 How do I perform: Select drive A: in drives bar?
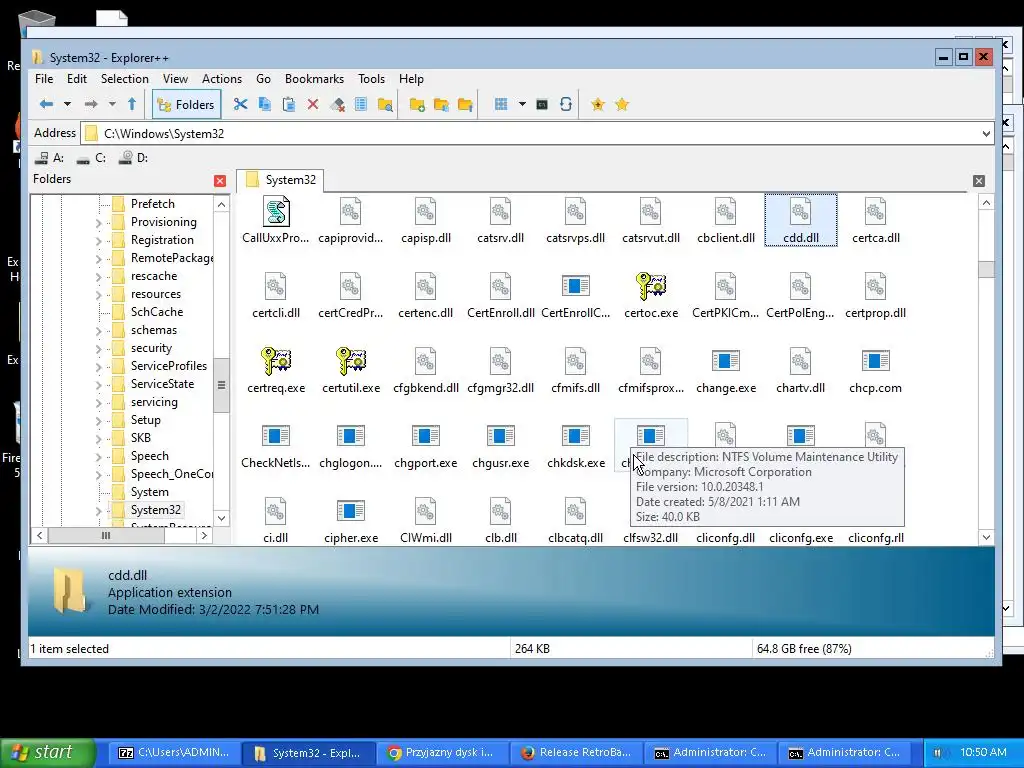(x=50, y=158)
